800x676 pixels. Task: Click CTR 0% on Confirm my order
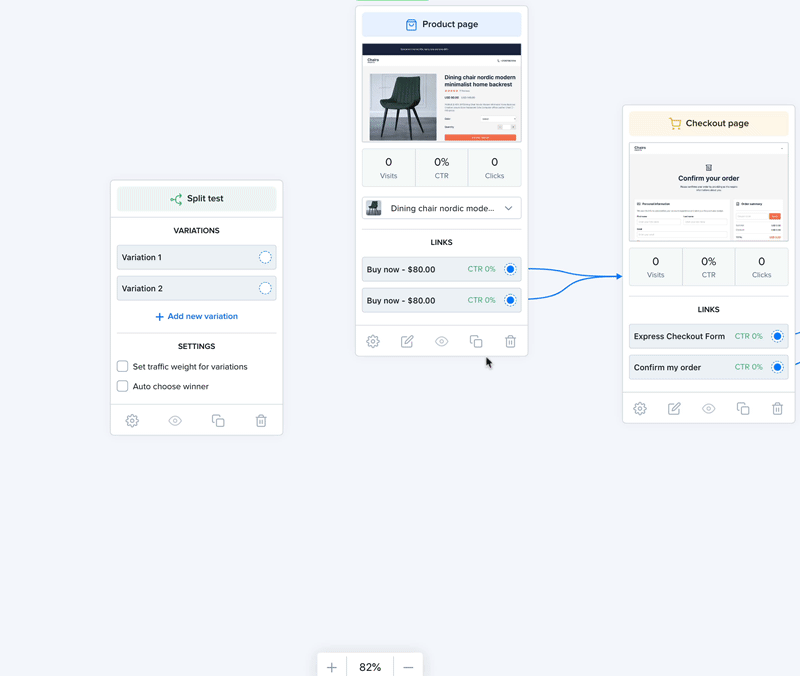[x=748, y=367]
